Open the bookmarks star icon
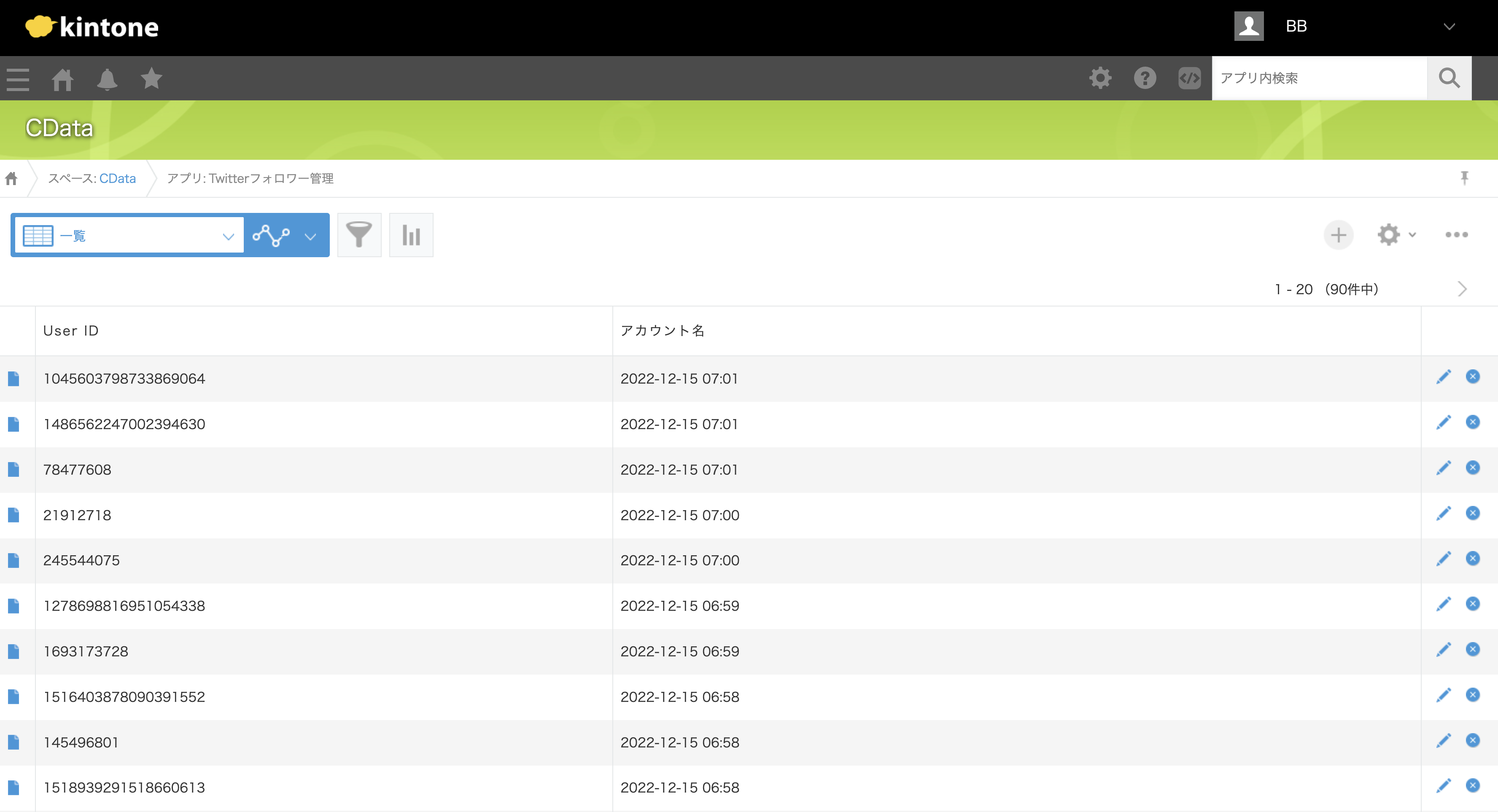1498x812 pixels. pyautogui.click(x=151, y=78)
